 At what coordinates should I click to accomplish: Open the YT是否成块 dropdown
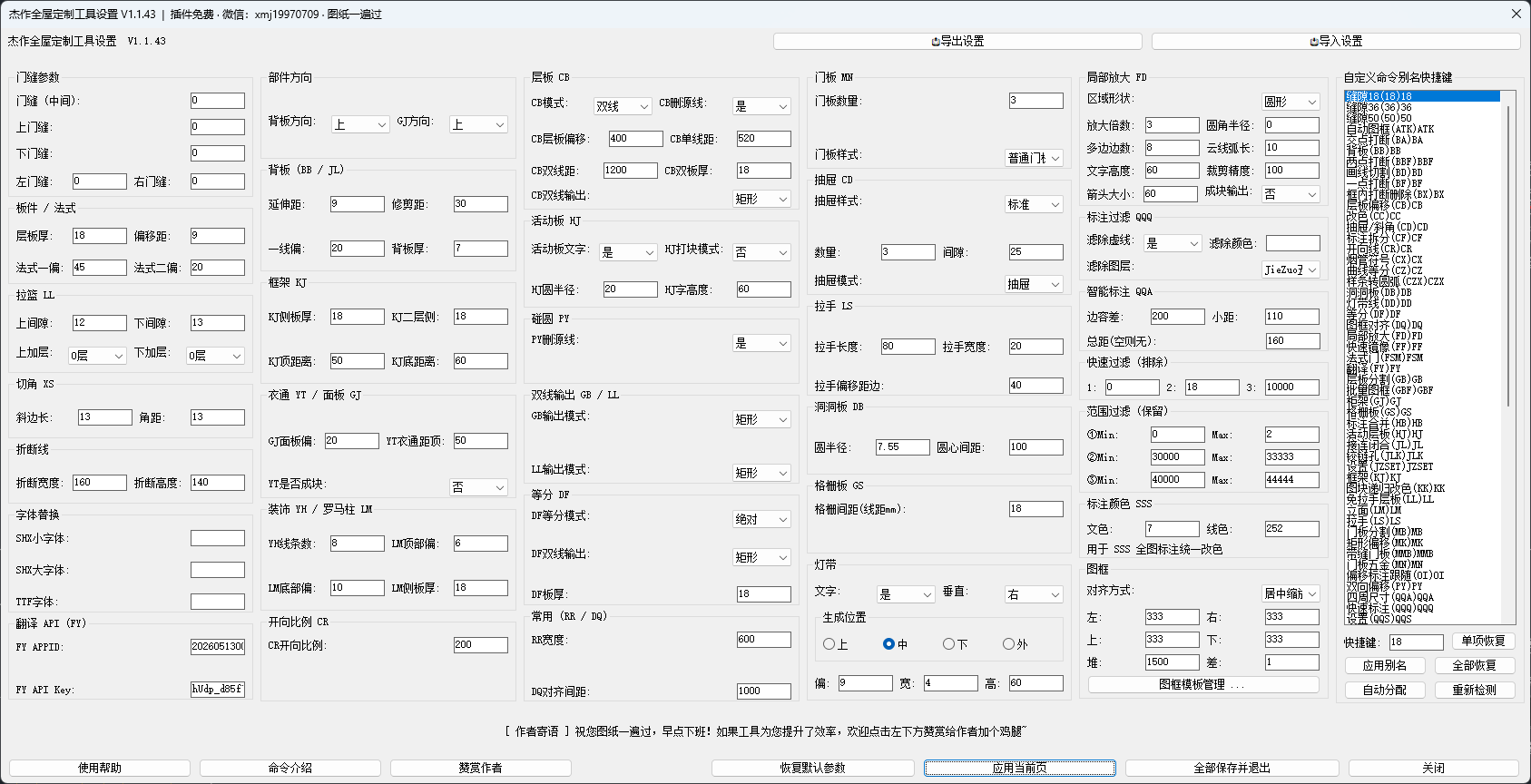point(478,487)
